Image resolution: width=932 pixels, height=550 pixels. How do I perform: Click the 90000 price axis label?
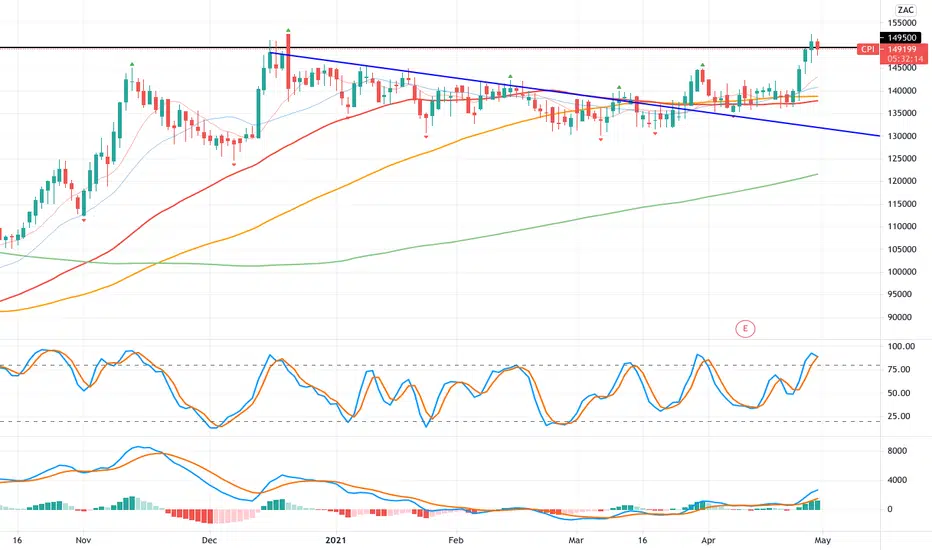coord(899,318)
